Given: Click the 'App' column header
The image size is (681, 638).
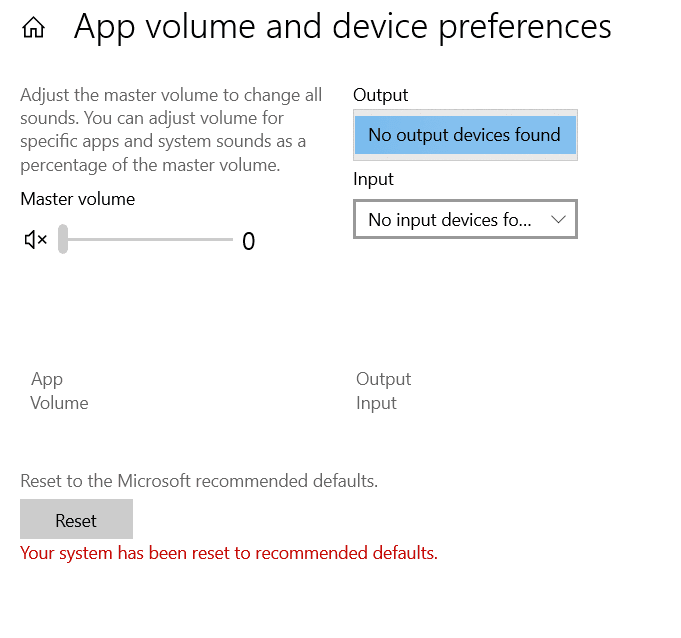Looking at the screenshot, I should coord(47,379).
